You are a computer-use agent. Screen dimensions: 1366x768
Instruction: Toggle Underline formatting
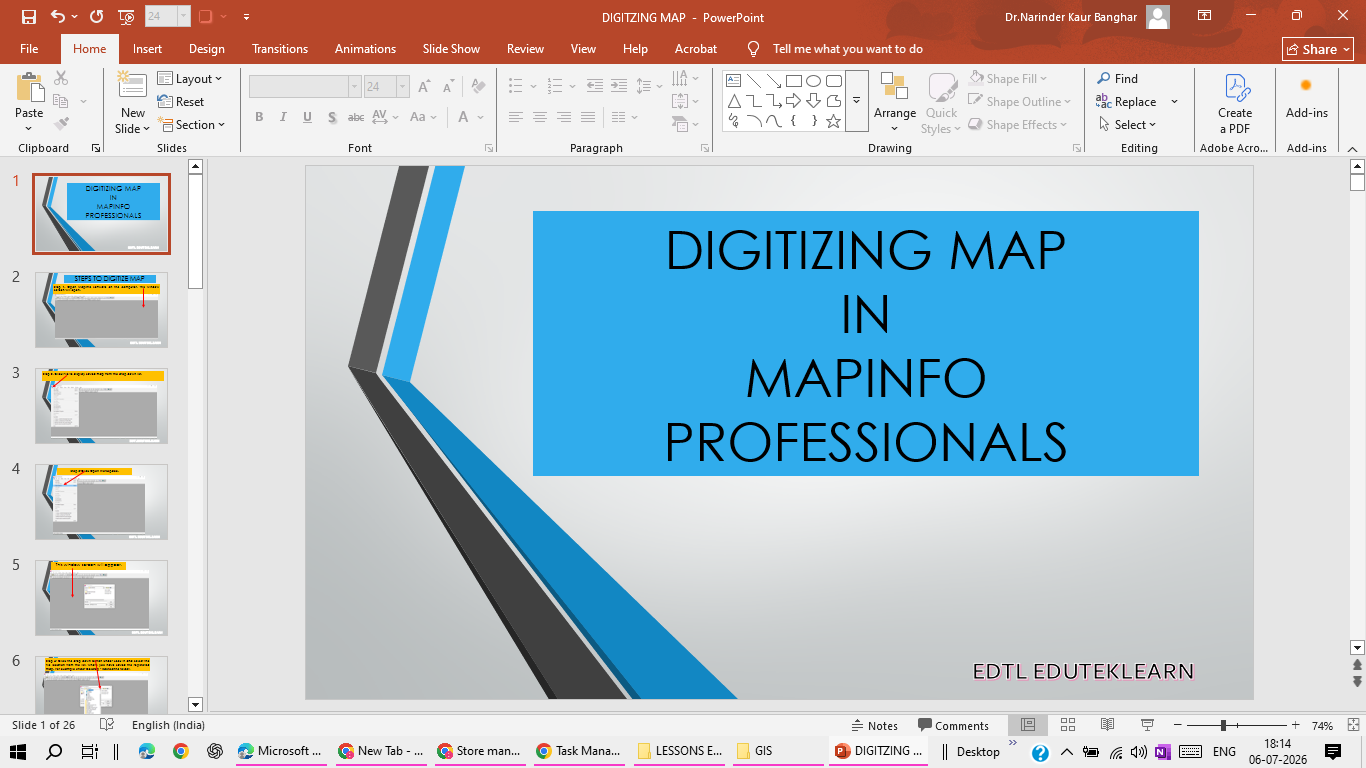pos(307,117)
